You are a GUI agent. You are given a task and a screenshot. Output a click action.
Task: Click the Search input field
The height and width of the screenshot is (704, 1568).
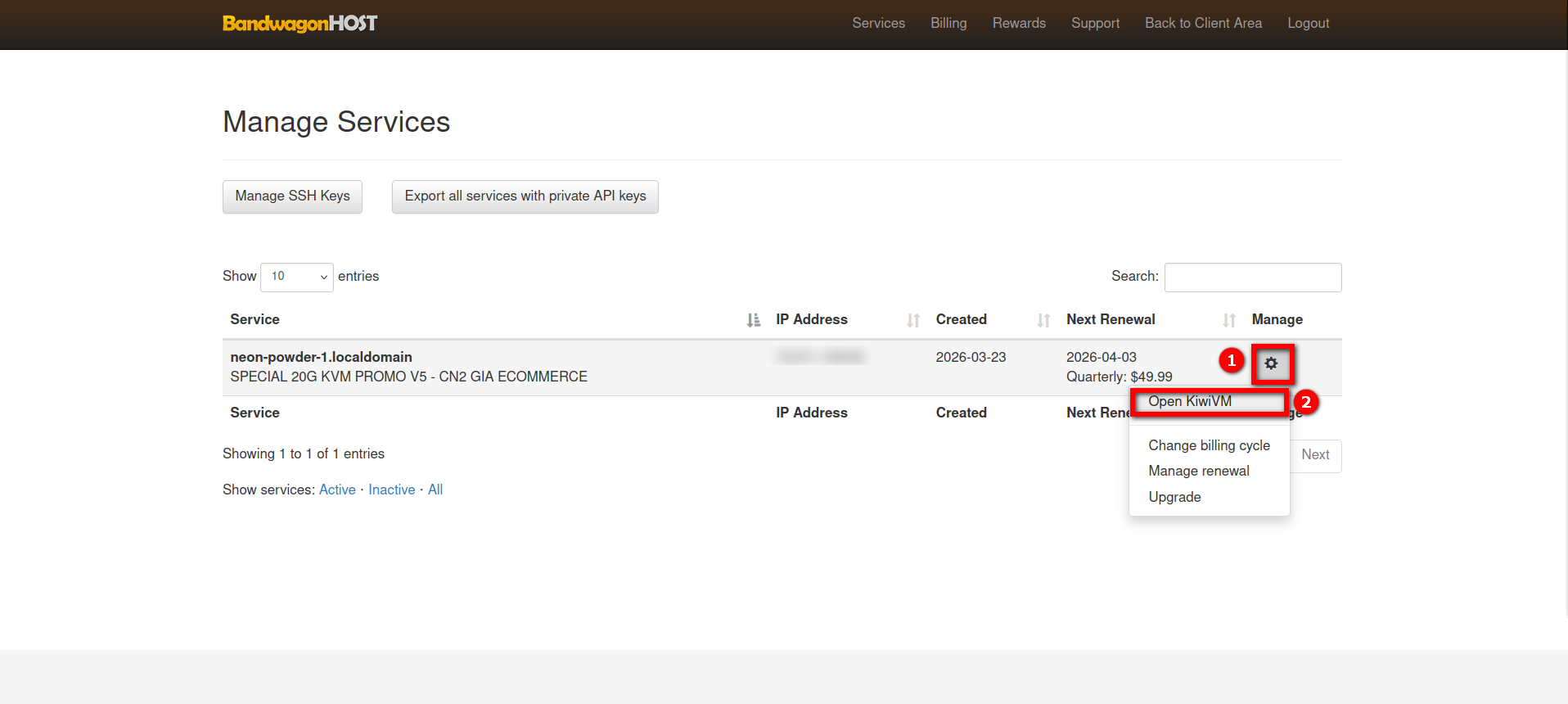pyautogui.click(x=1252, y=278)
